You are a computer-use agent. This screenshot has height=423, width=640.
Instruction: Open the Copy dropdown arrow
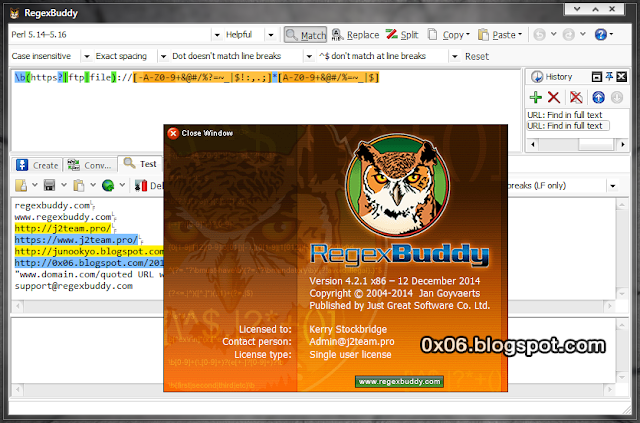(468, 34)
